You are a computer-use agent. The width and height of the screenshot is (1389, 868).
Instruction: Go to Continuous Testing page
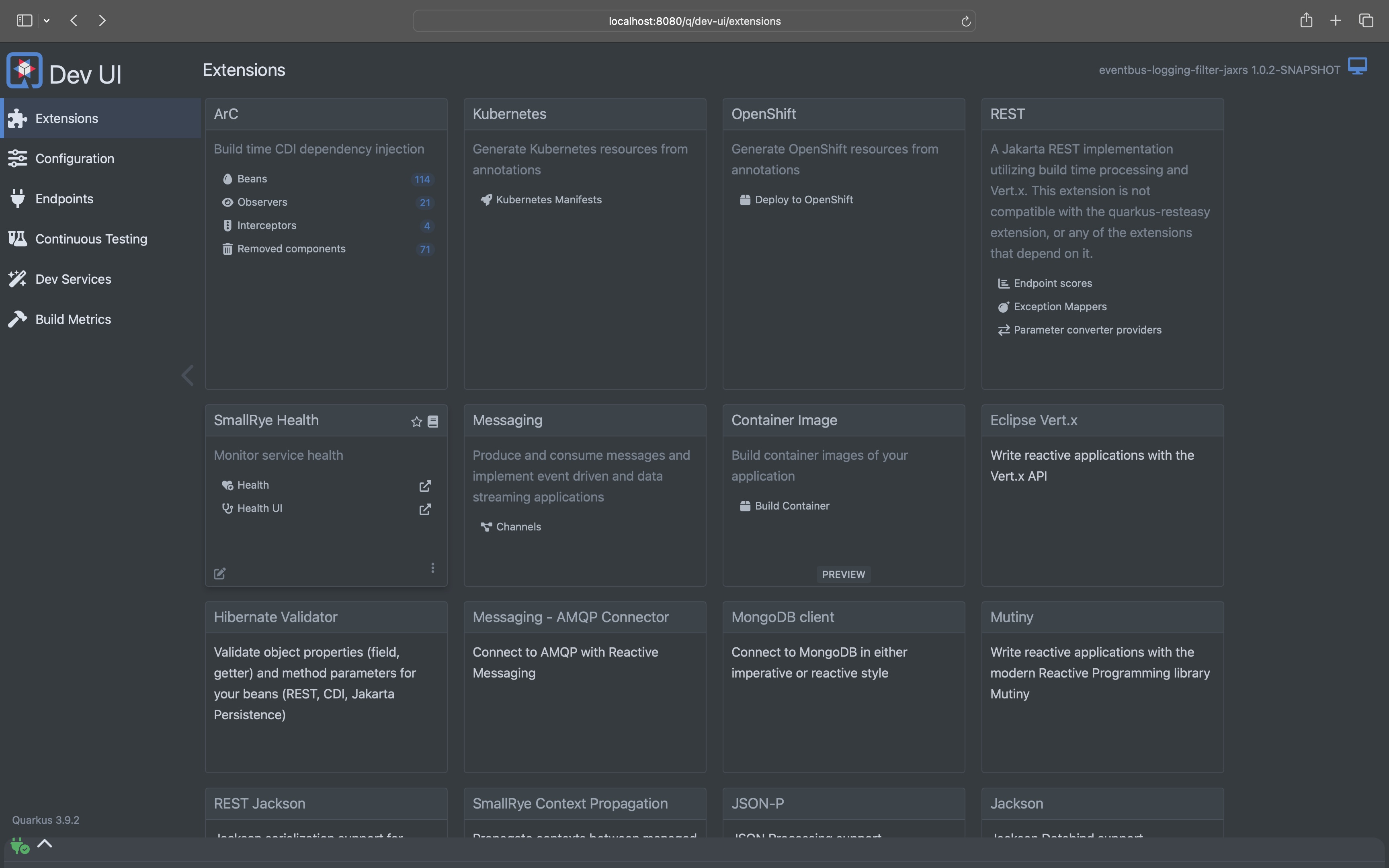[91, 239]
